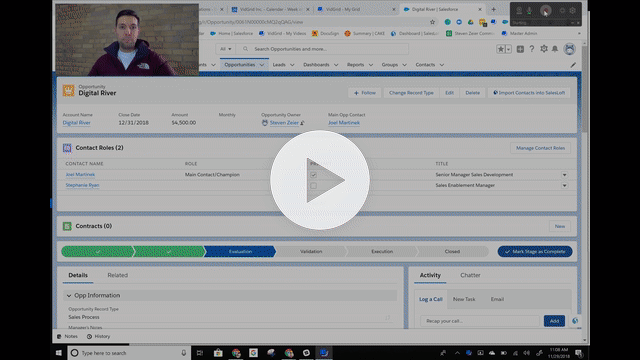Screen dimensions: 640x360
Task: Open the Notifications bell icon
Action: click(555, 49)
